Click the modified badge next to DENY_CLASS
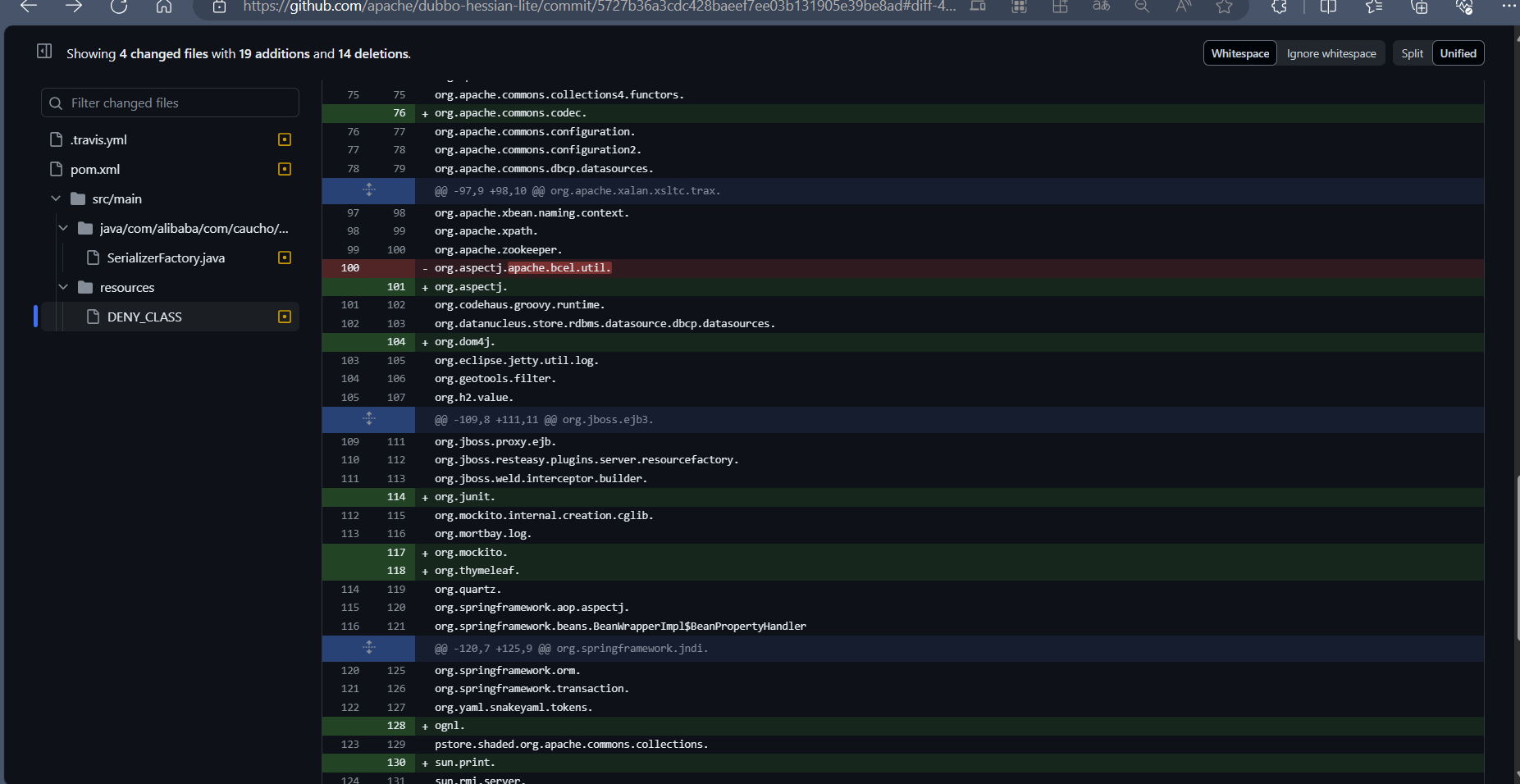 tap(285, 317)
